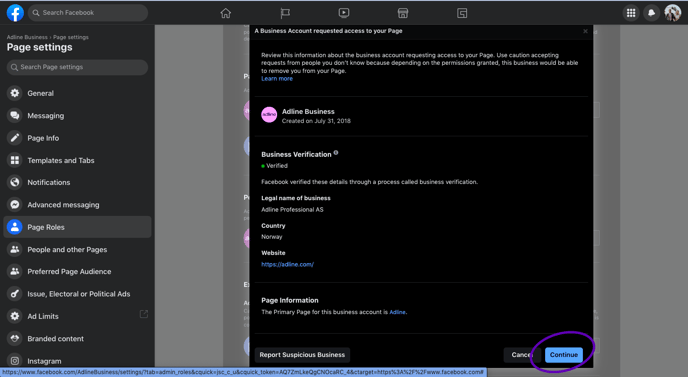Select the Advanced messaging icon
Image resolution: width=688 pixels, height=377 pixels.
(x=15, y=205)
